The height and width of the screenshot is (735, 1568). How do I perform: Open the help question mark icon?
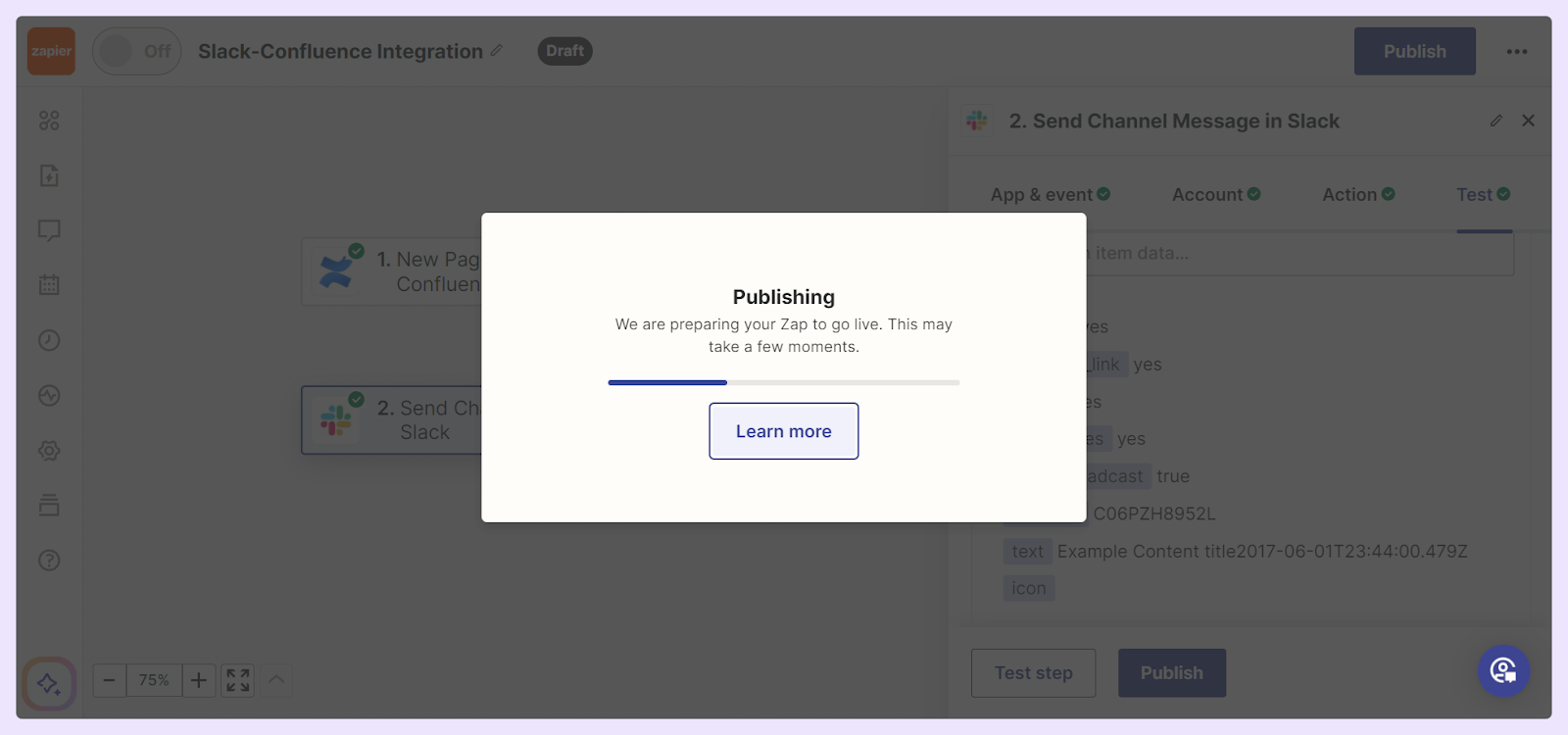(x=49, y=561)
